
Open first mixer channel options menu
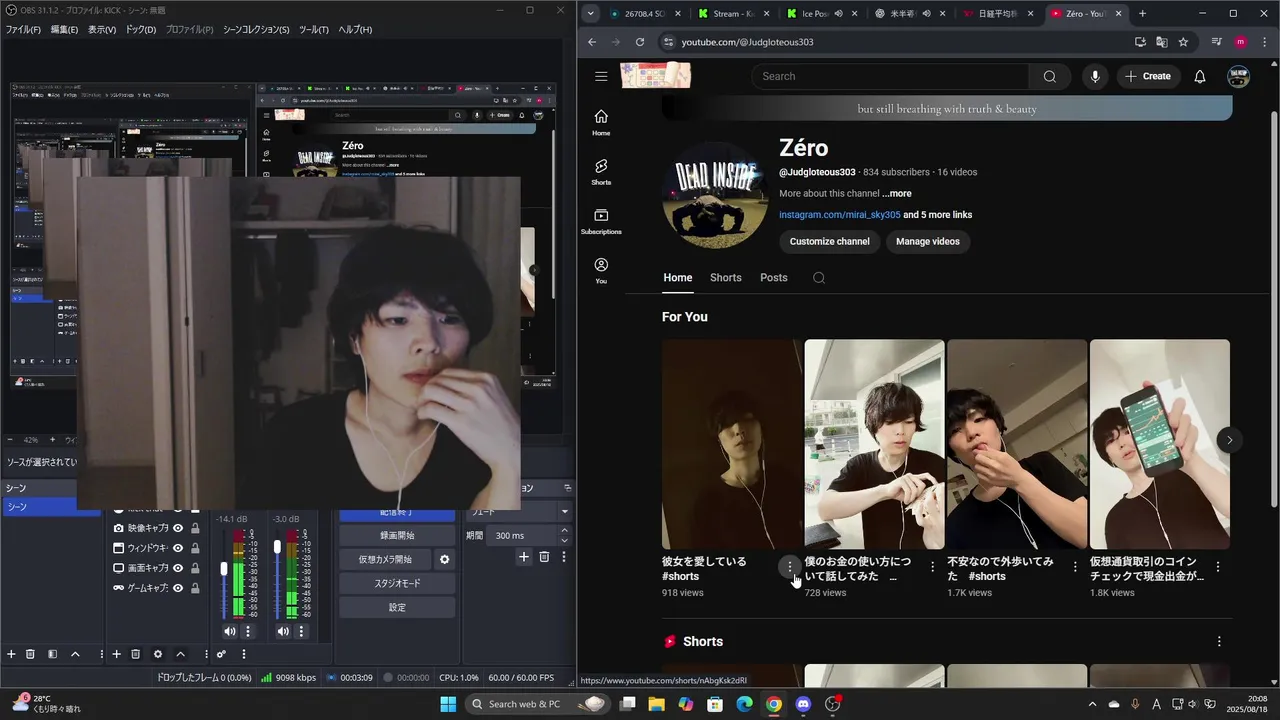[x=247, y=631]
